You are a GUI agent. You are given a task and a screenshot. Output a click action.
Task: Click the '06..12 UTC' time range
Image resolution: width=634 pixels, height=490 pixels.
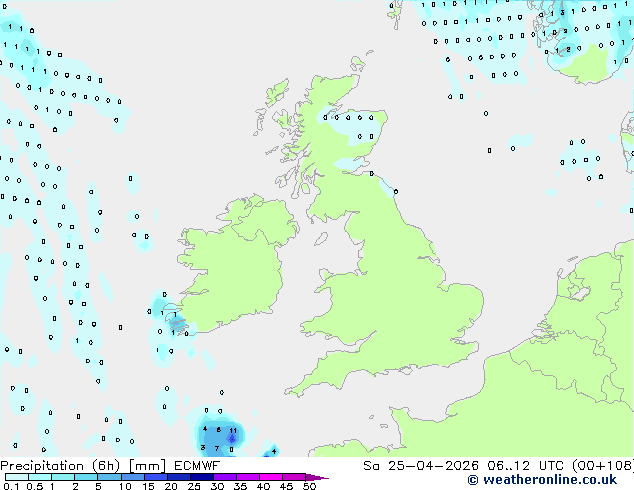[x=526, y=466]
